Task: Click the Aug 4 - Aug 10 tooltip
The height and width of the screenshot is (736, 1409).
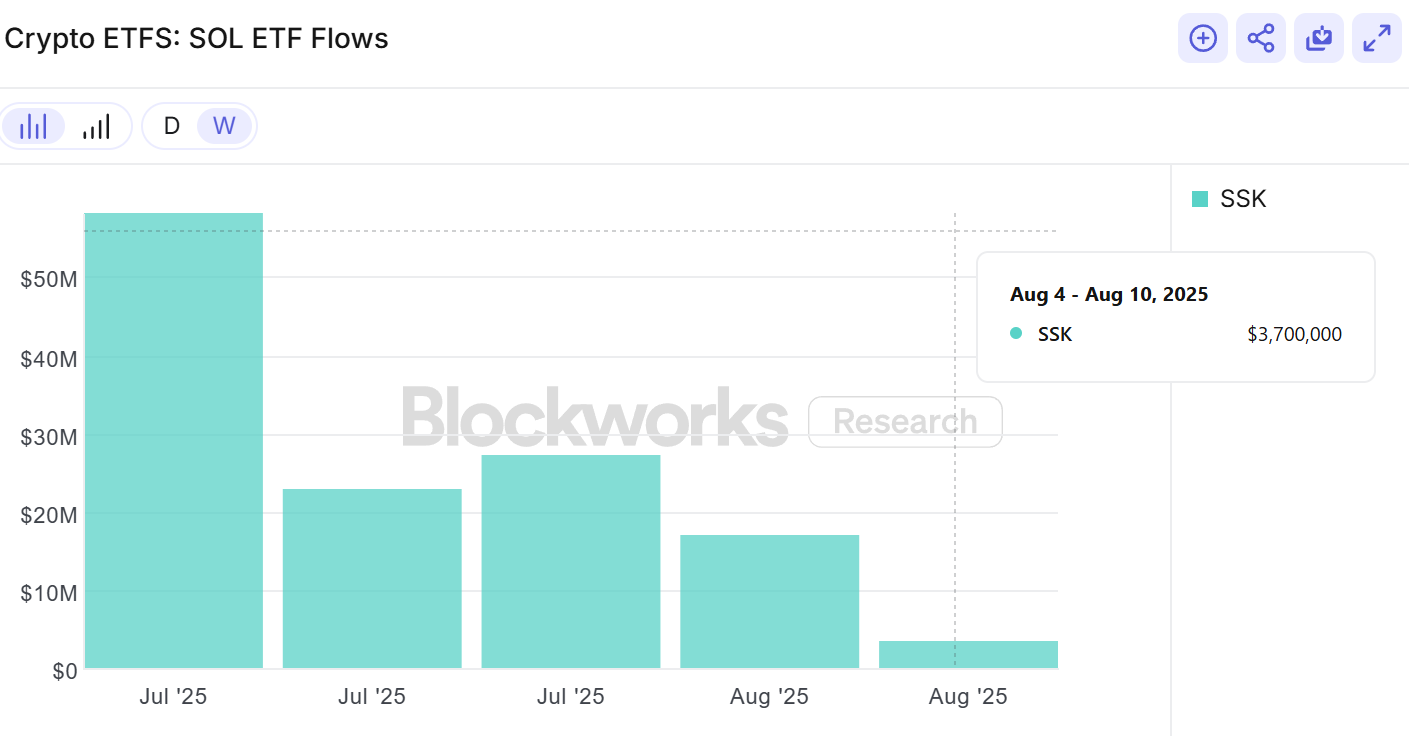Action: click(x=1176, y=315)
